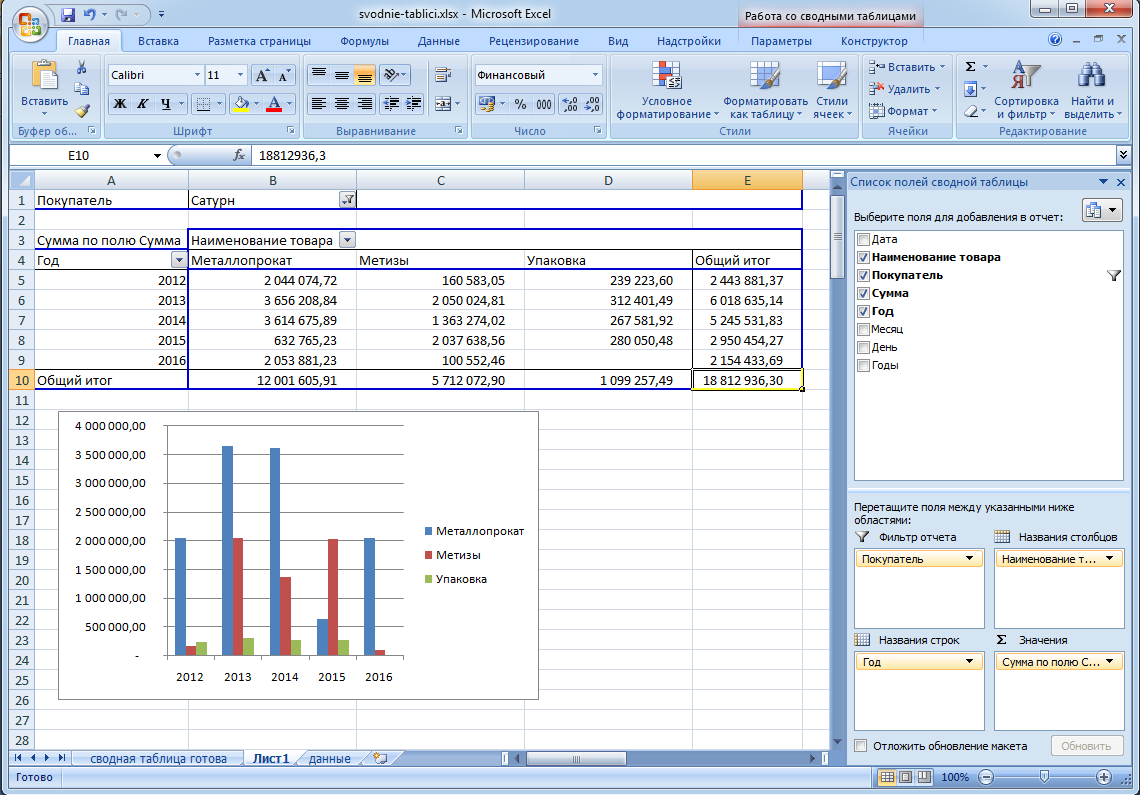This screenshot has height=795, width=1140.
Task: Open Наименование товара column filter dropdown
Action: click(x=347, y=240)
